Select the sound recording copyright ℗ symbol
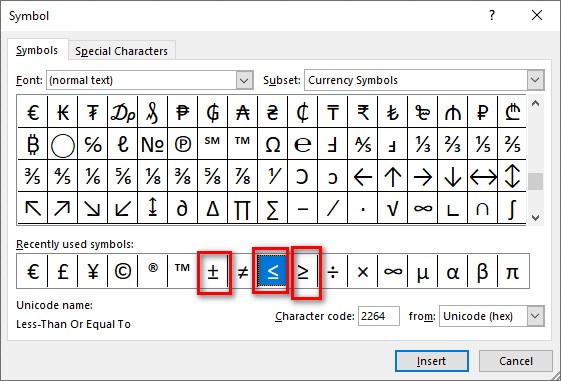 click(183, 144)
